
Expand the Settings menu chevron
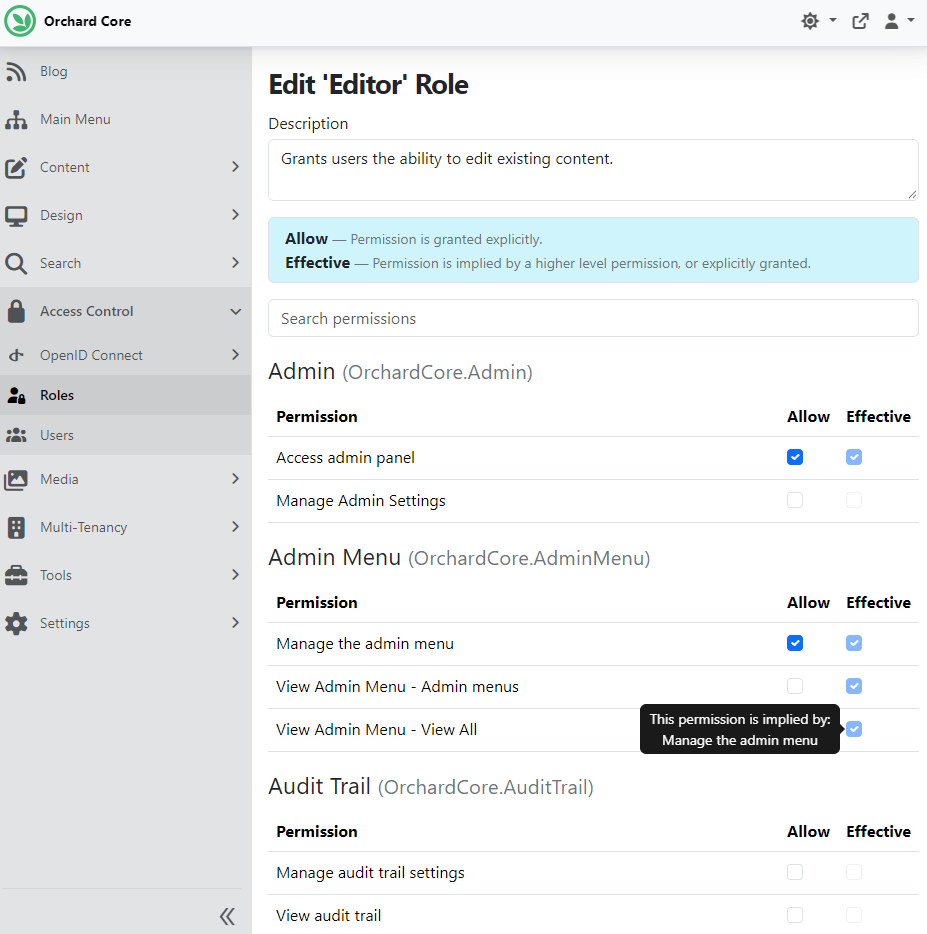click(x=235, y=622)
